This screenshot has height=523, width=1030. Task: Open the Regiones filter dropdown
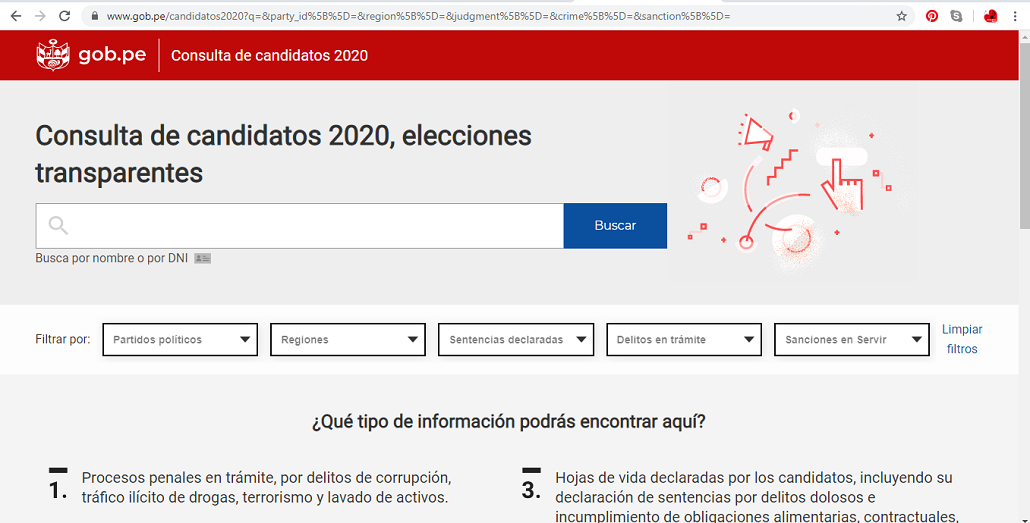(x=348, y=340)
